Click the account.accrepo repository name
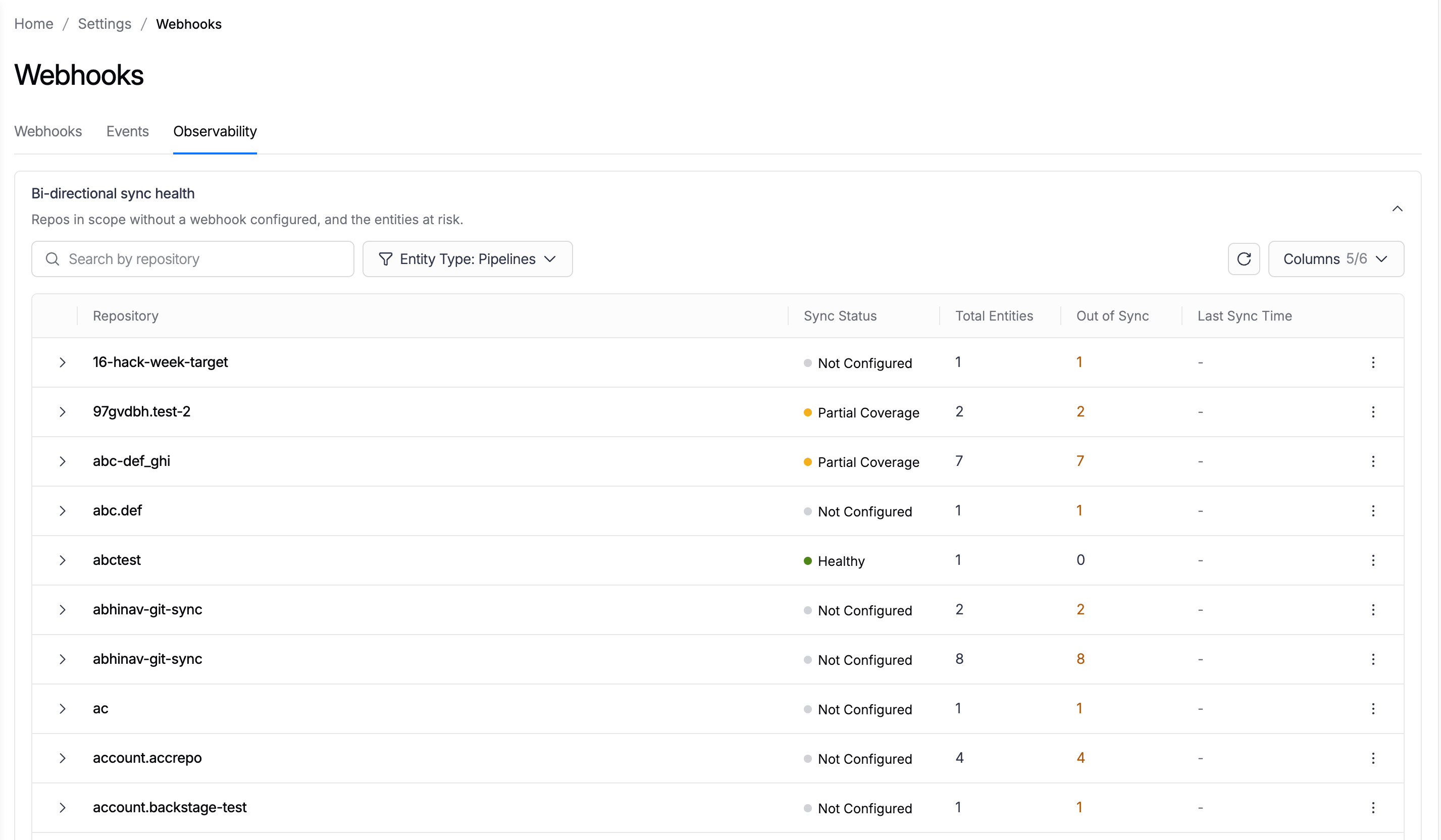Screen dimensions: 1441x840 pos(147,758)
